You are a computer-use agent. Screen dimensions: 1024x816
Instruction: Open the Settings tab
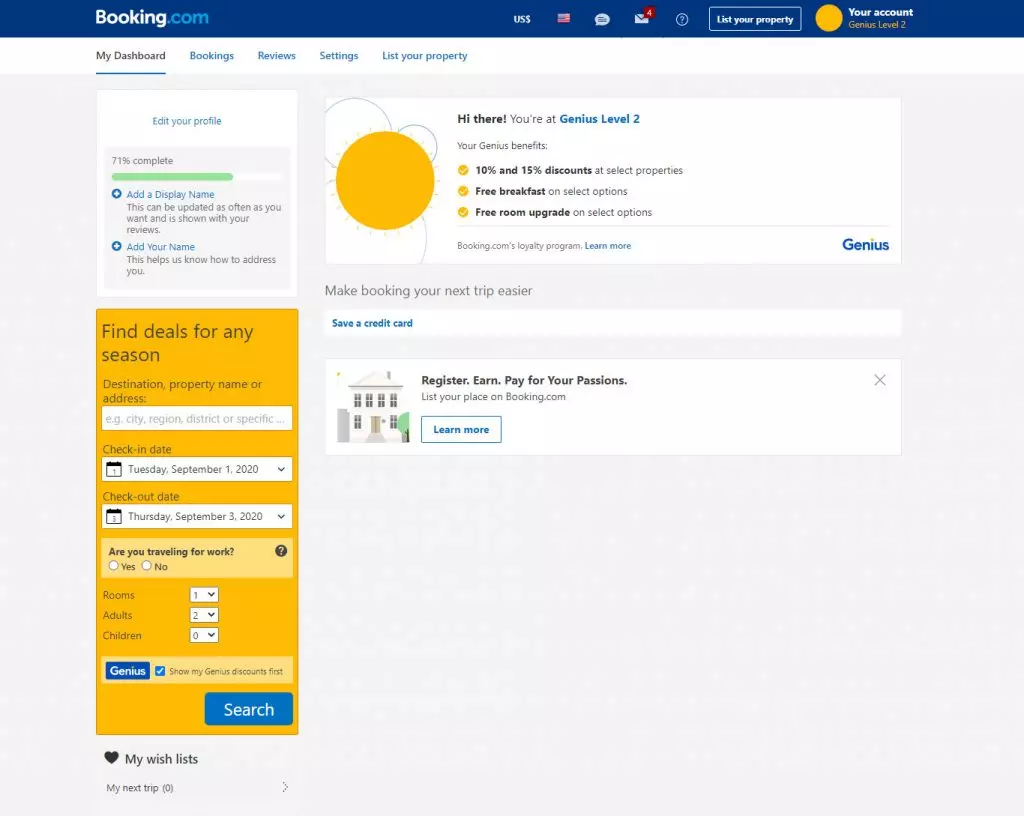click(x=339, y=55)
